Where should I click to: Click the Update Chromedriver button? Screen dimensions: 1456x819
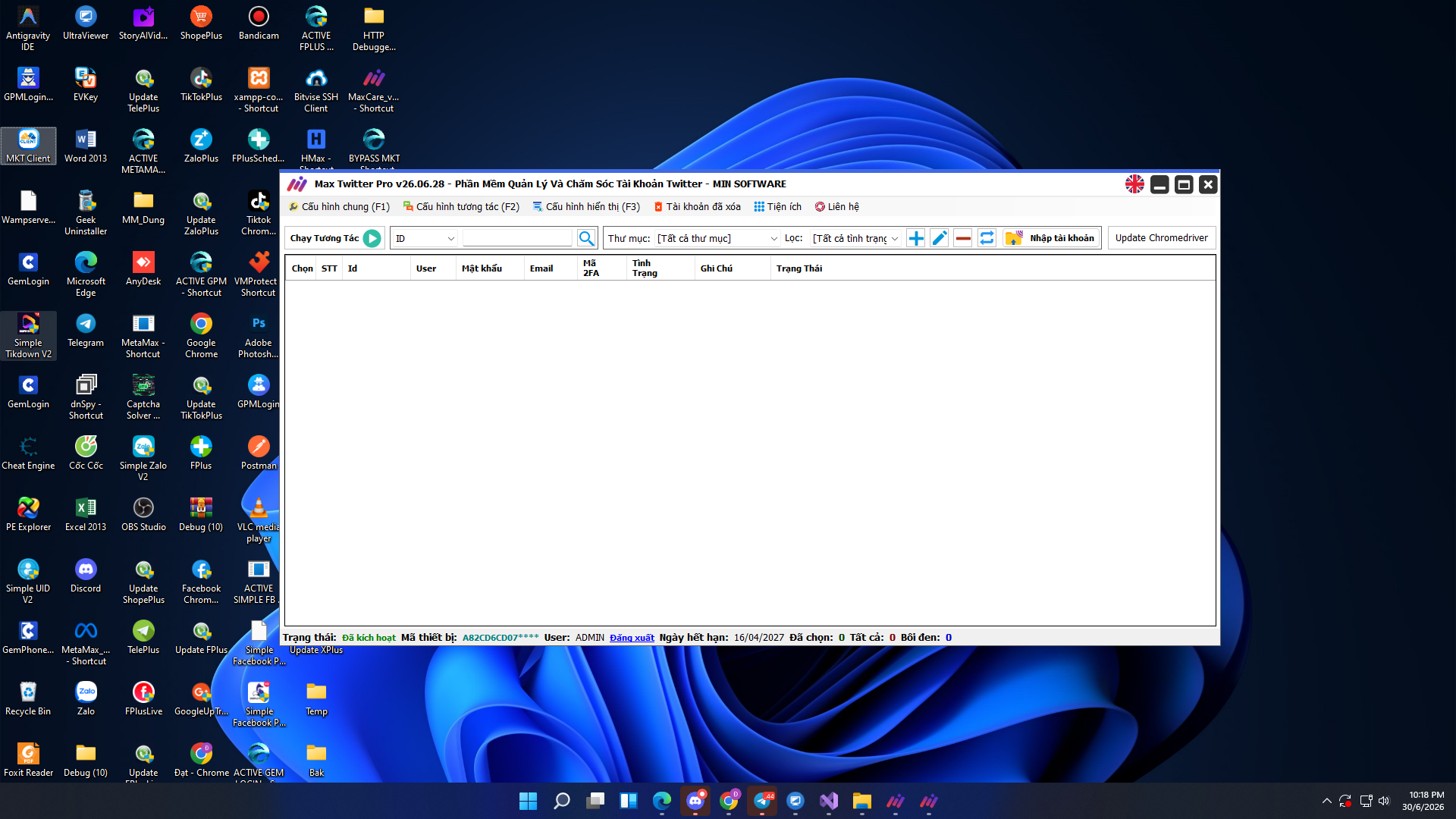1162,238
